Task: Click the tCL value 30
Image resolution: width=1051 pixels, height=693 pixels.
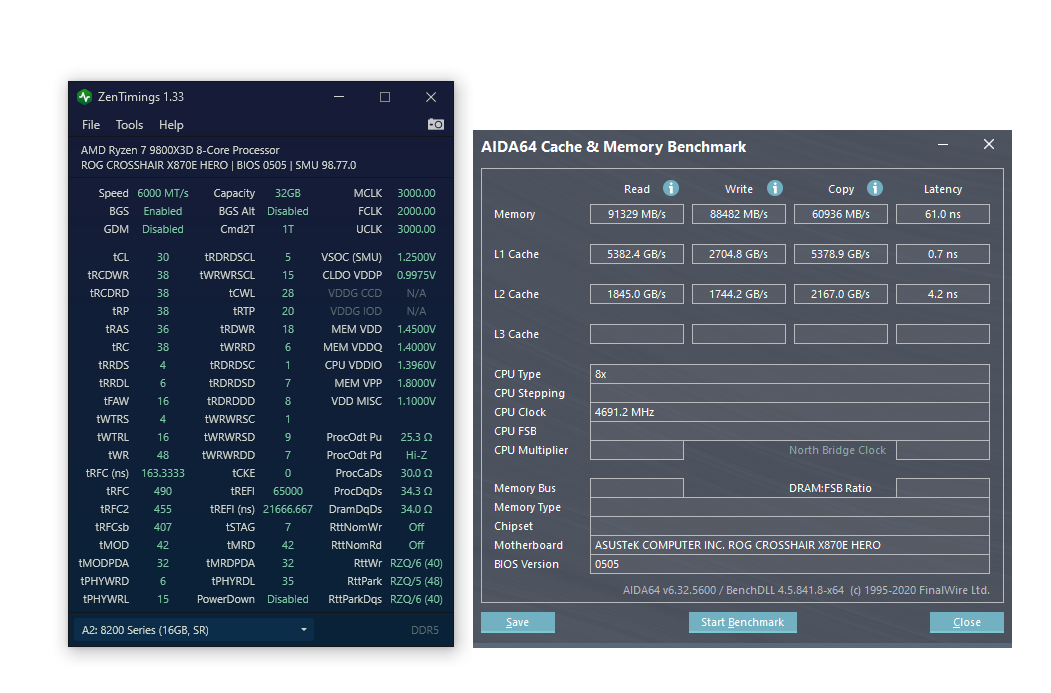Action: [x=163, y=258]
